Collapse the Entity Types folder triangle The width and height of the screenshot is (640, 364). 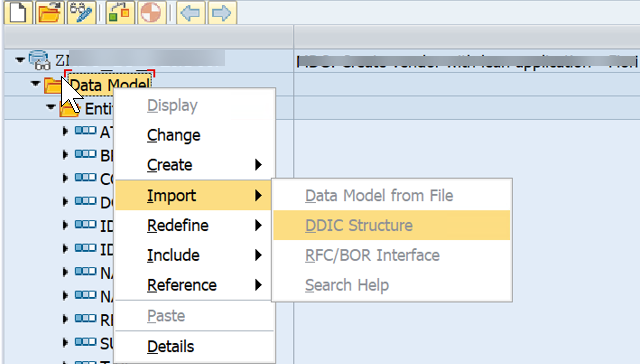coord(51,107)
